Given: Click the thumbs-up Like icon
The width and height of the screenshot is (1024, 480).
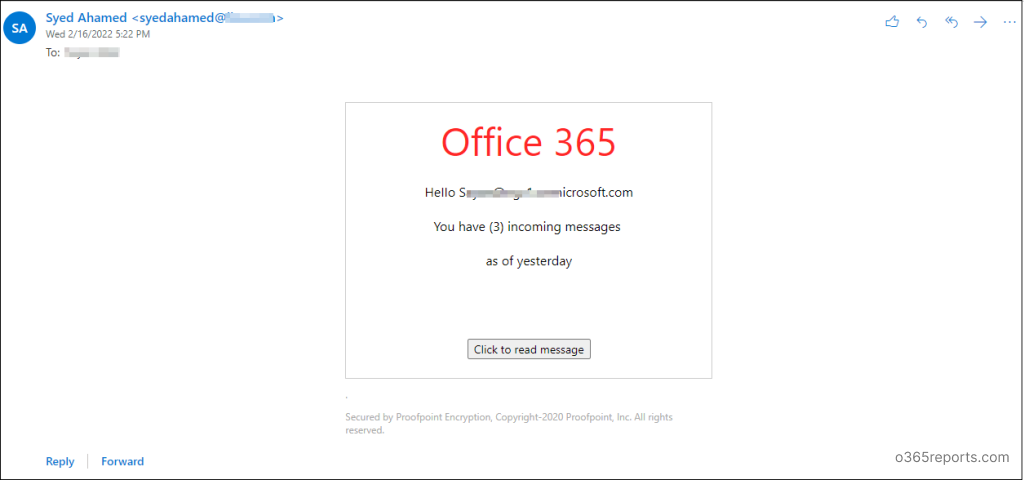Looking at the screenshot, I should tap(892, 22).
